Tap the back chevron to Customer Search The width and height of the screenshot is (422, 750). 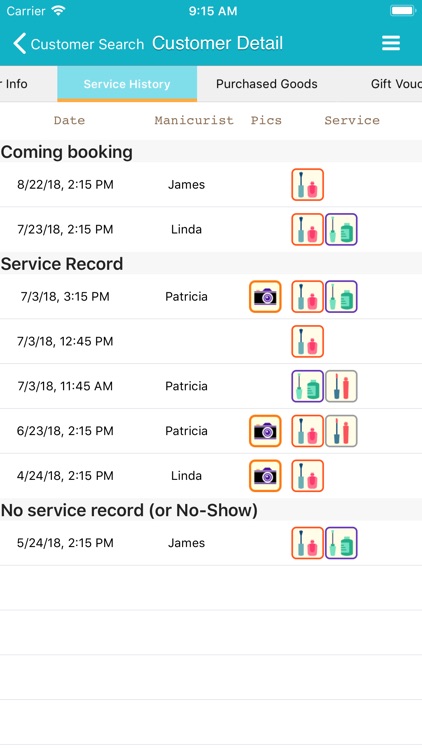point(19,44)
